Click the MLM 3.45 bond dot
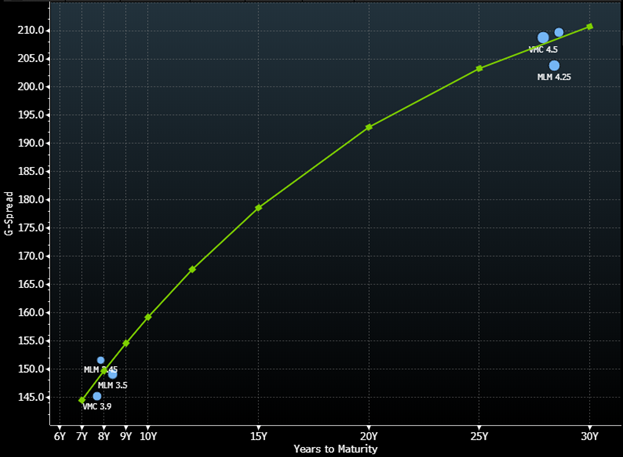 pos(101,360)
